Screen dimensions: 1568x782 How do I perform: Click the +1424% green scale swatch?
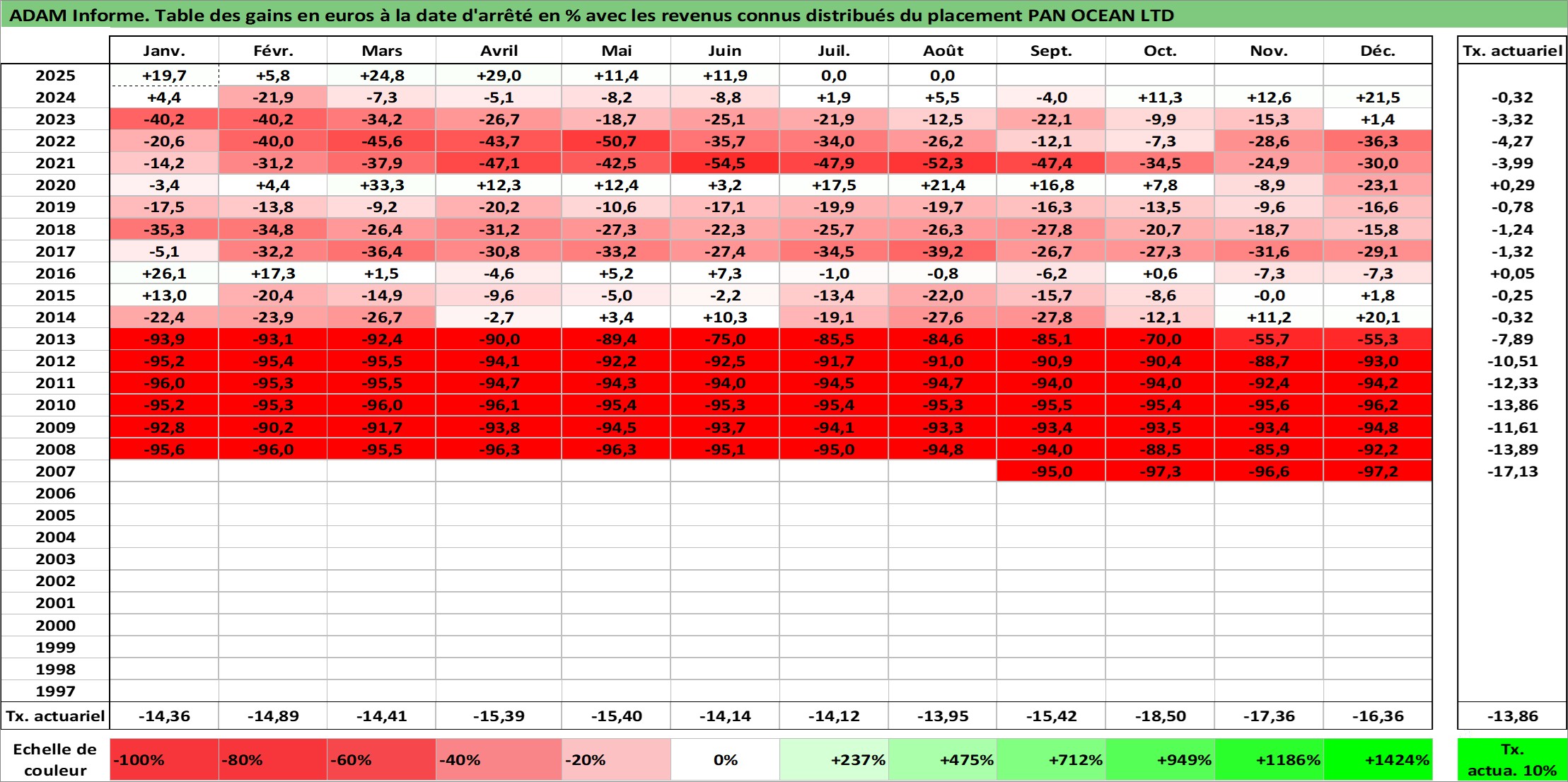pos(1378,760)
